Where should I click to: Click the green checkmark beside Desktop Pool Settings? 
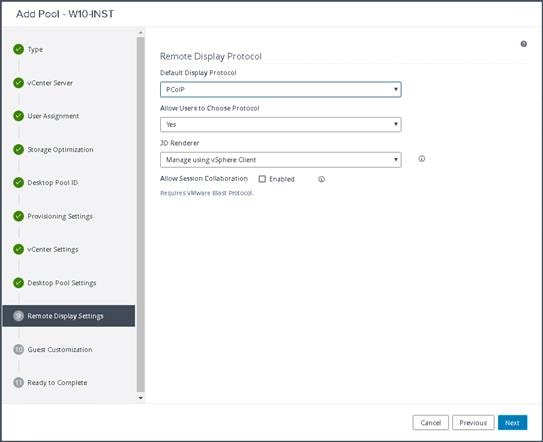tap(18, 283)
